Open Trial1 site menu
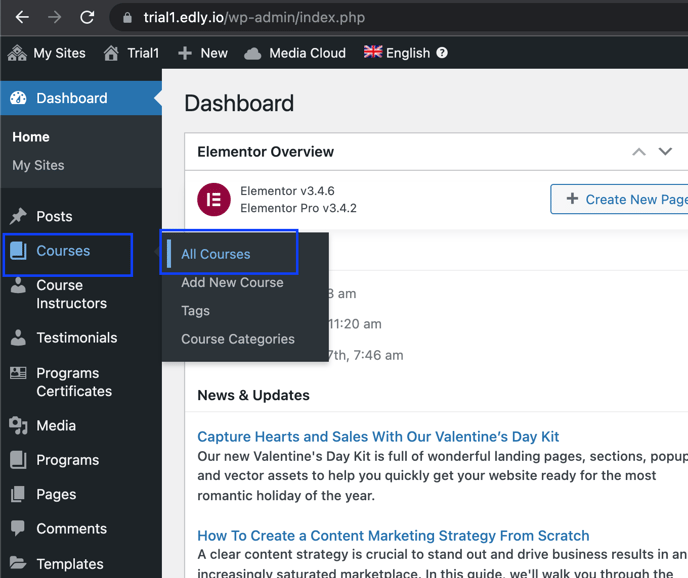Viewport: 688px width, 578px height. point(143,53)
